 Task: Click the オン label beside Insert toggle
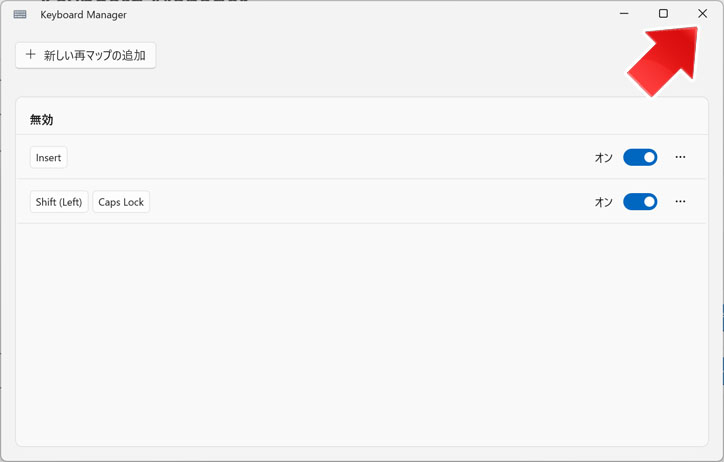coord(603,158)
